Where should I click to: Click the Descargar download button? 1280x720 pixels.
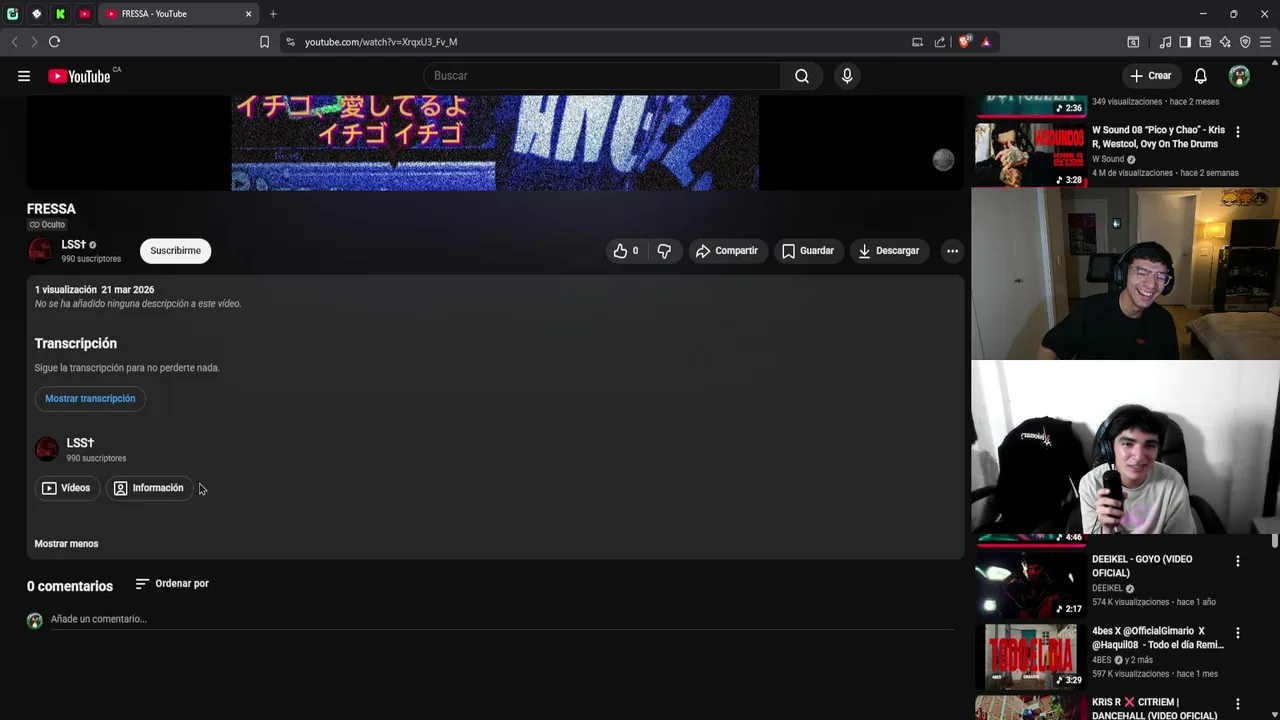tap(889, 251)
